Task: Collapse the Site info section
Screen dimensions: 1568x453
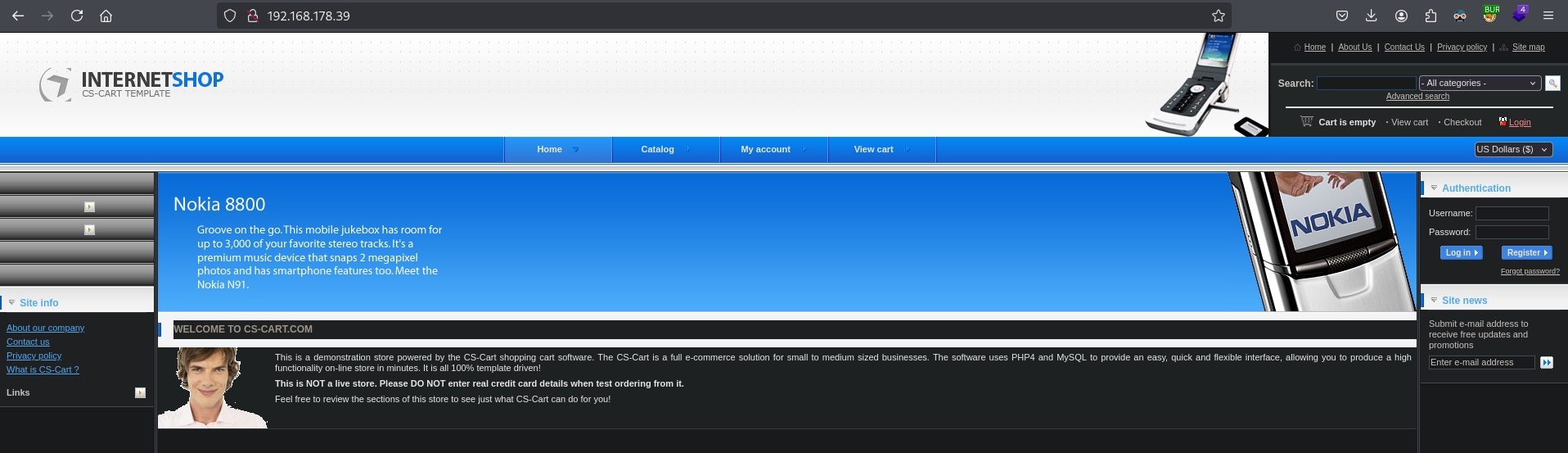Action: tap(12, 302)
